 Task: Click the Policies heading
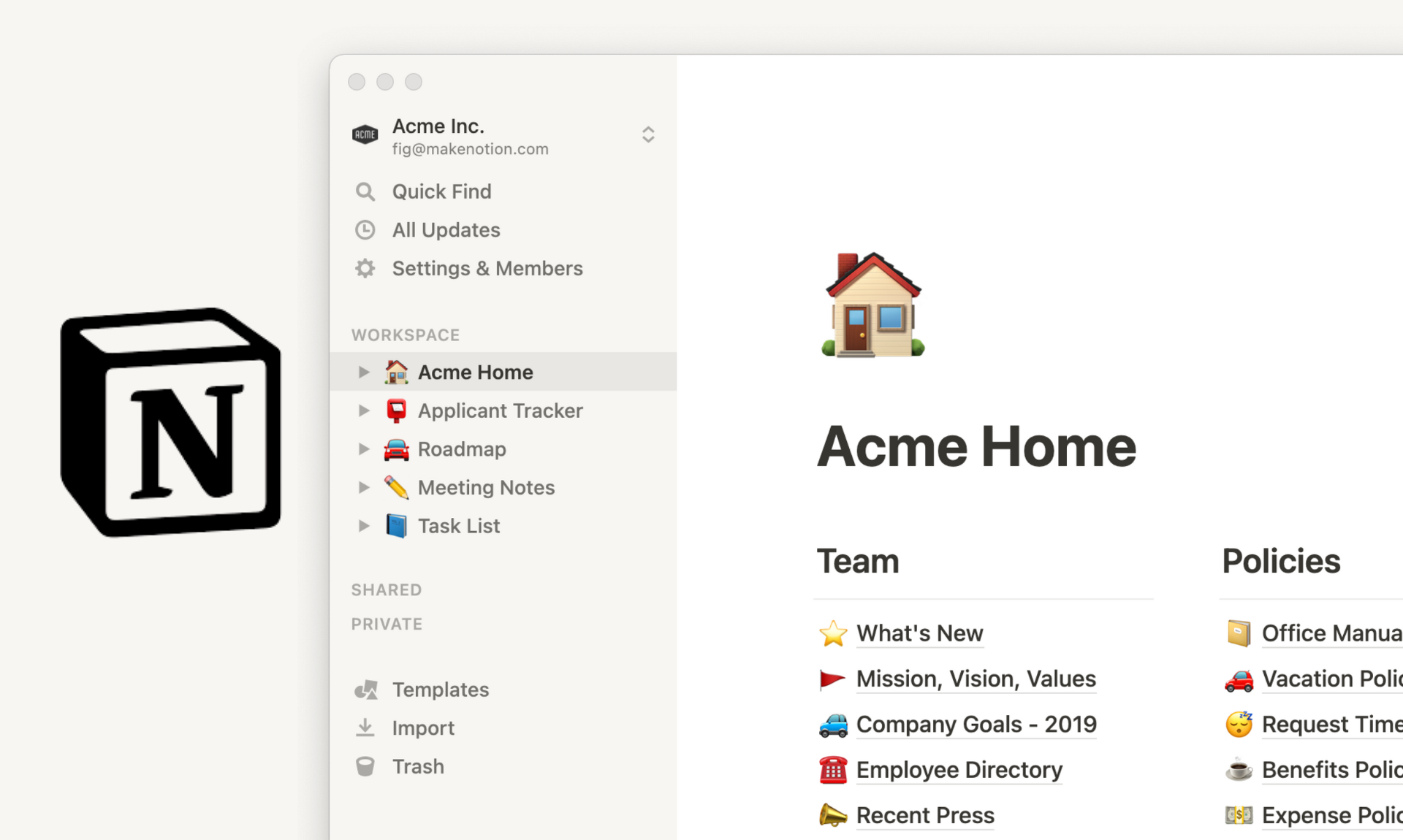1281,561
